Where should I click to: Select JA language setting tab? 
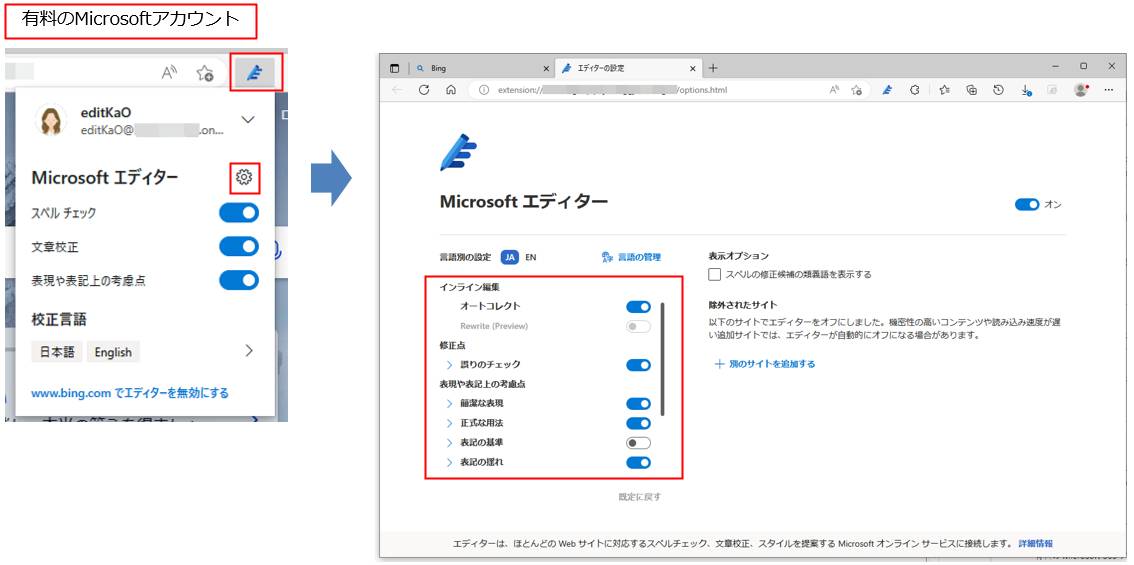click(x=510, y=257)
